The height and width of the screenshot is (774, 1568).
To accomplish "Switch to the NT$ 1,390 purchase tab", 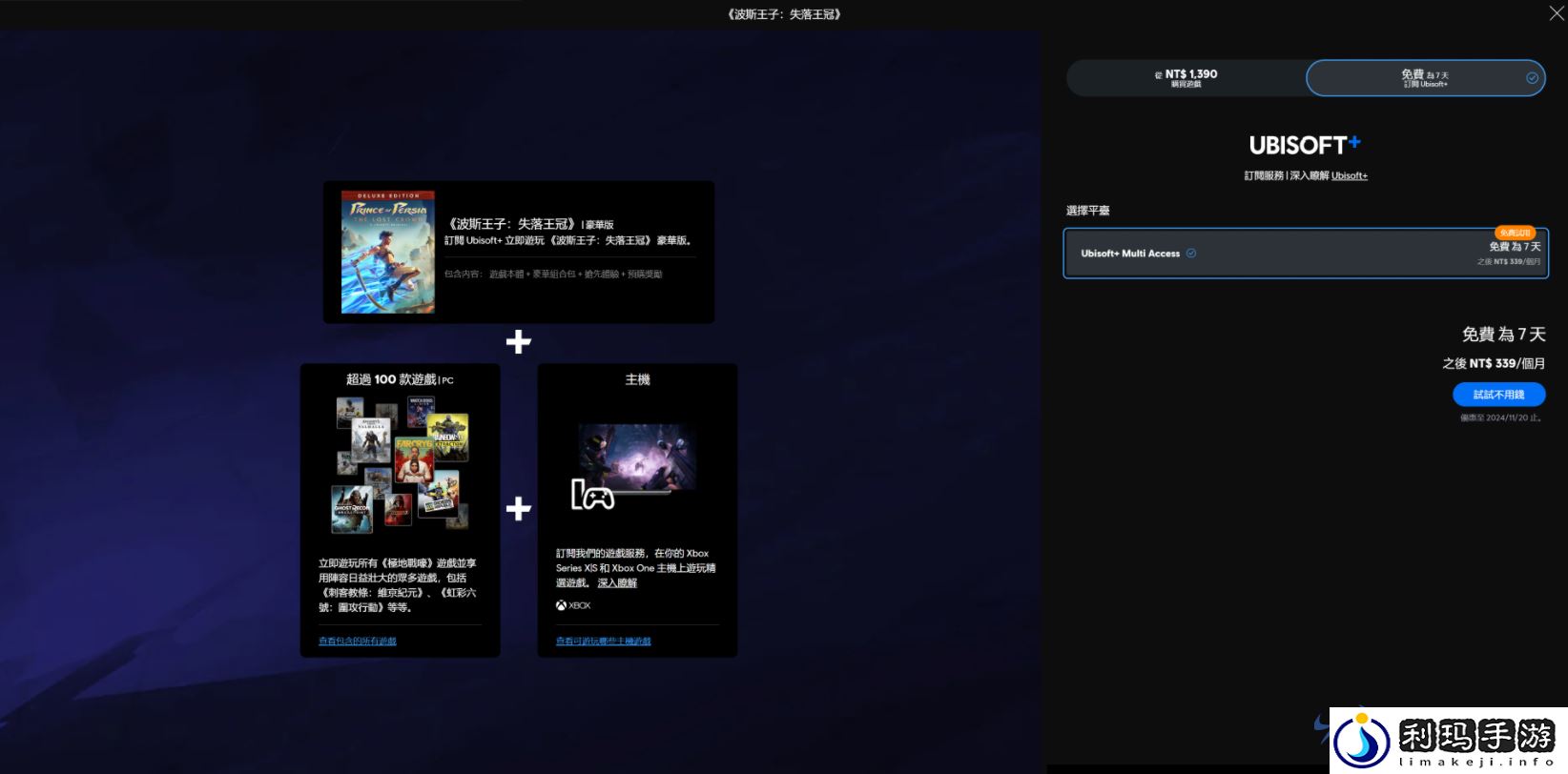I will point(1186,78).
